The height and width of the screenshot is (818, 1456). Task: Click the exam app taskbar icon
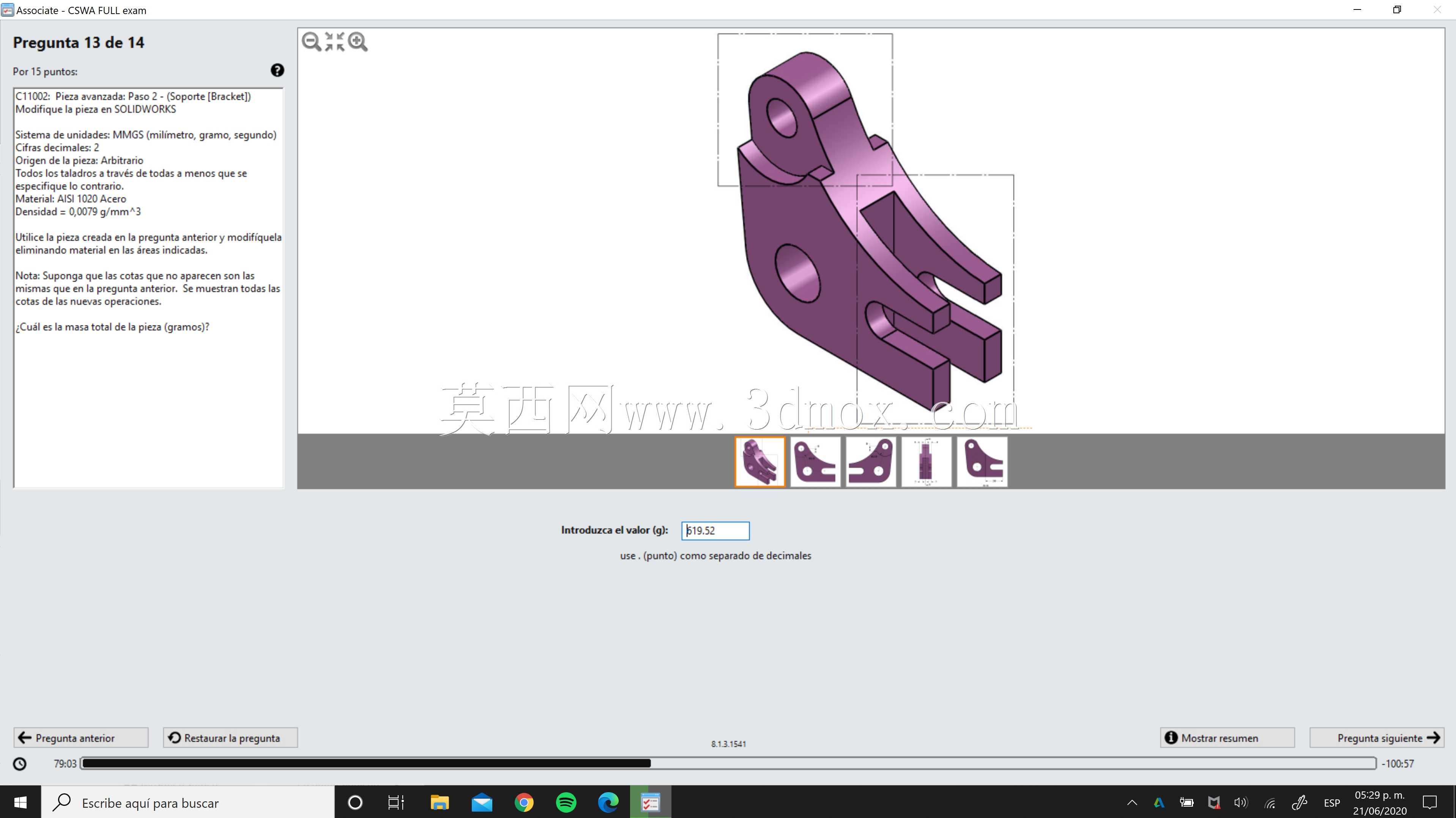pyautogui.click(x=651, y=802)
